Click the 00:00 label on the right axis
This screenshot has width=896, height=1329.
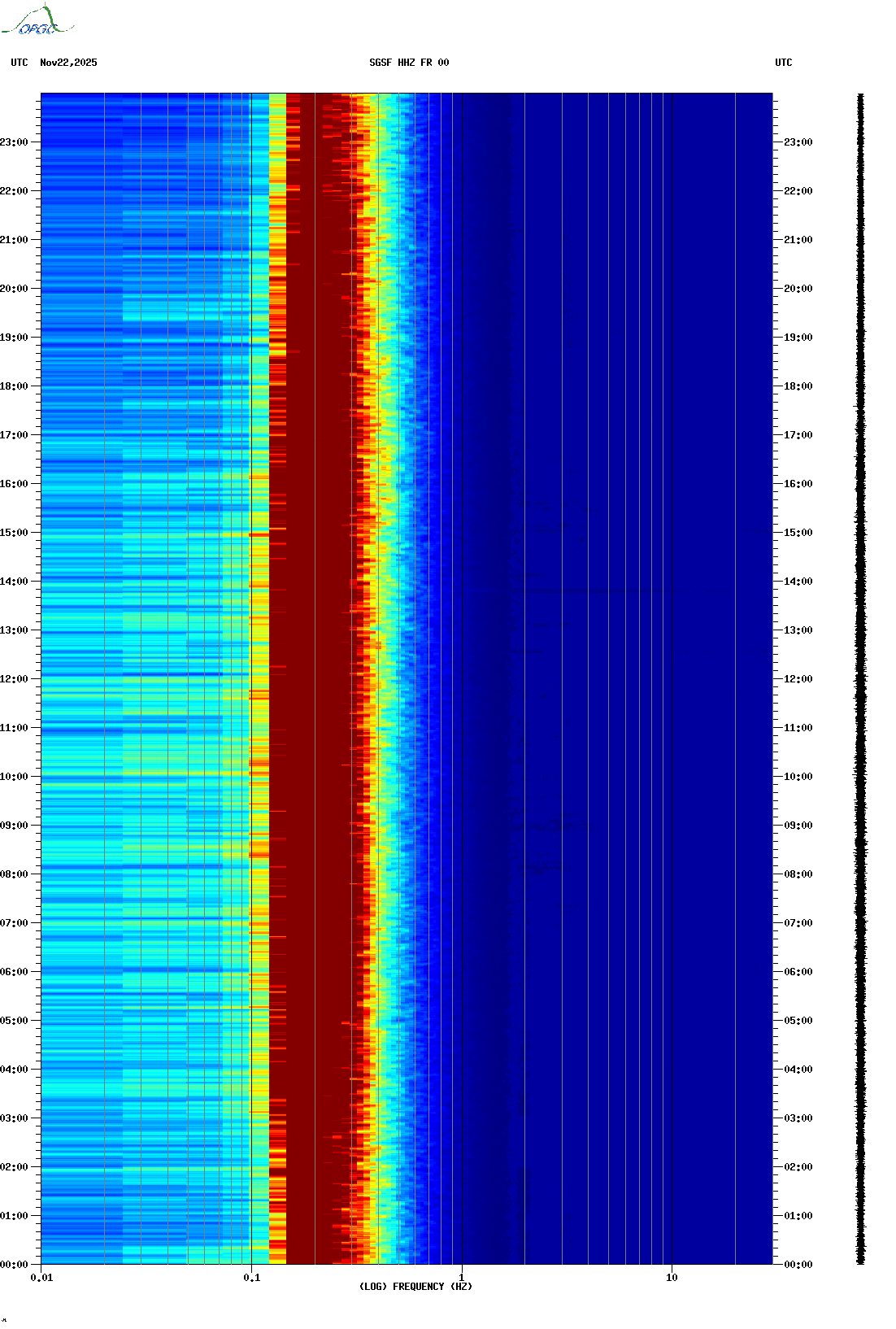tap(798, 1265)
